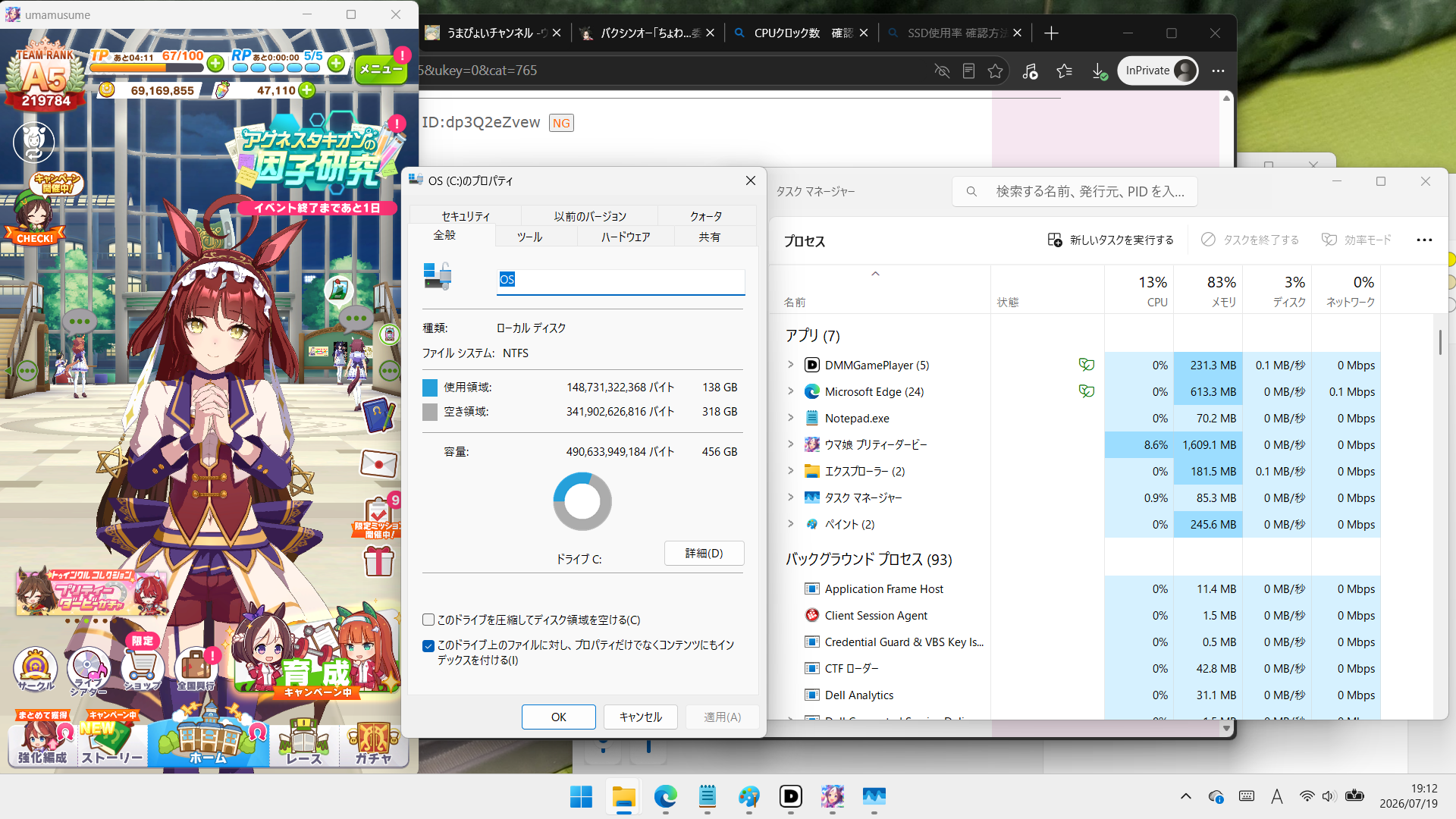Expand the Notepad.exe process row
The height and width of the screenshot is (819, 1456).
tap(791, 418)
